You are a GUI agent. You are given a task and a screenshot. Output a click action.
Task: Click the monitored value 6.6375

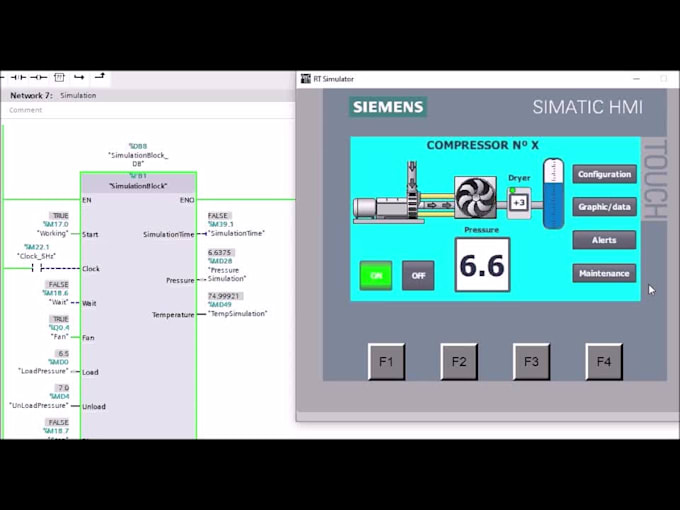221,252
